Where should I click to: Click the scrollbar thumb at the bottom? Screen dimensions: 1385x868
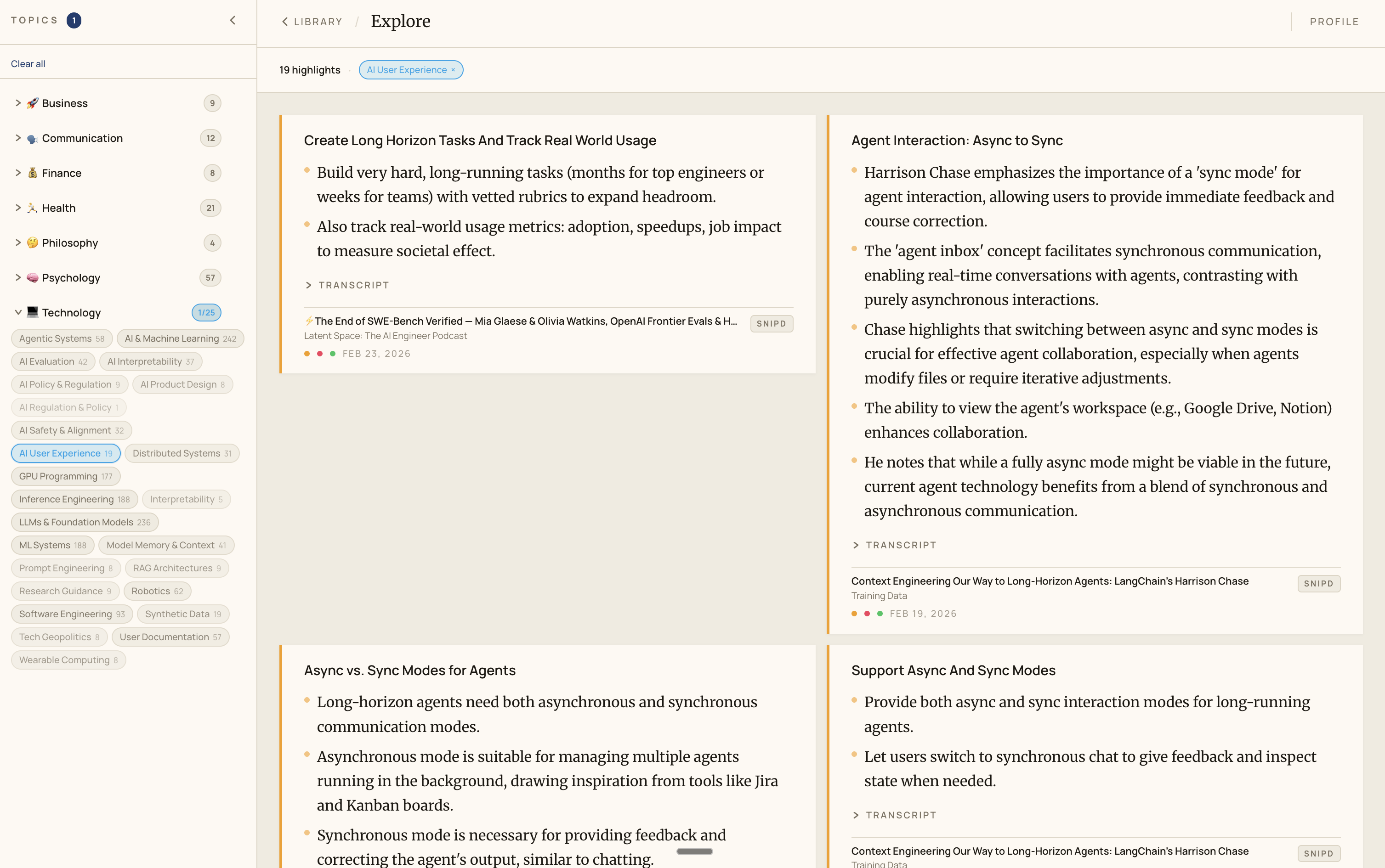click(x=694, y=852)
